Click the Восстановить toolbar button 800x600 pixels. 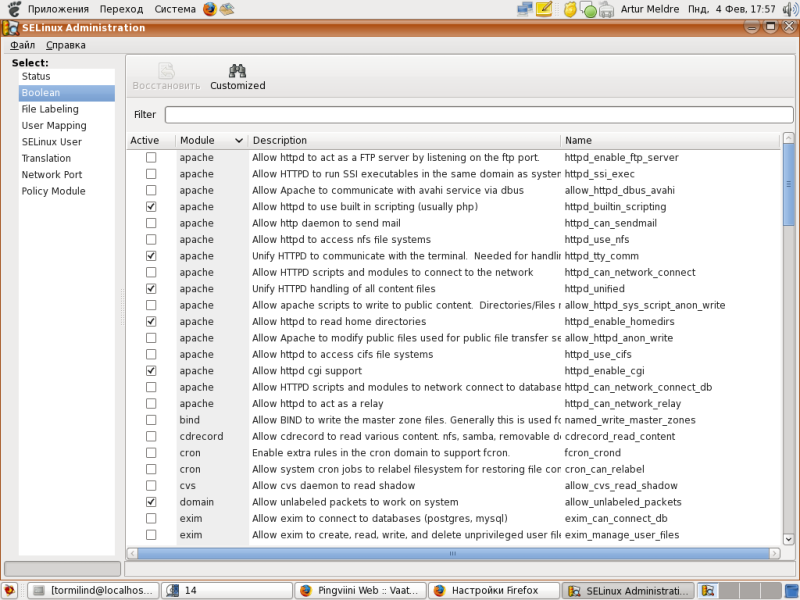point(166,77)
